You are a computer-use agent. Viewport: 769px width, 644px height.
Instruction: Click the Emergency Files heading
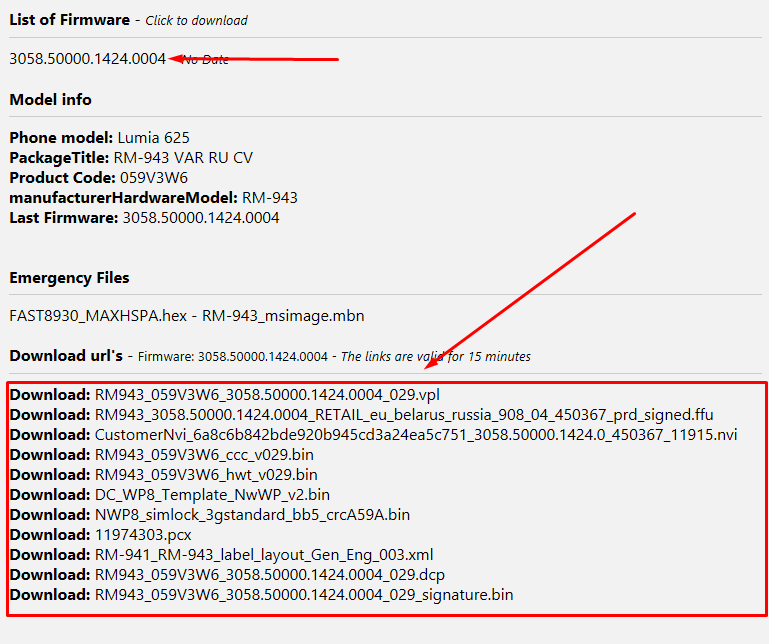[x=69, y=277]
